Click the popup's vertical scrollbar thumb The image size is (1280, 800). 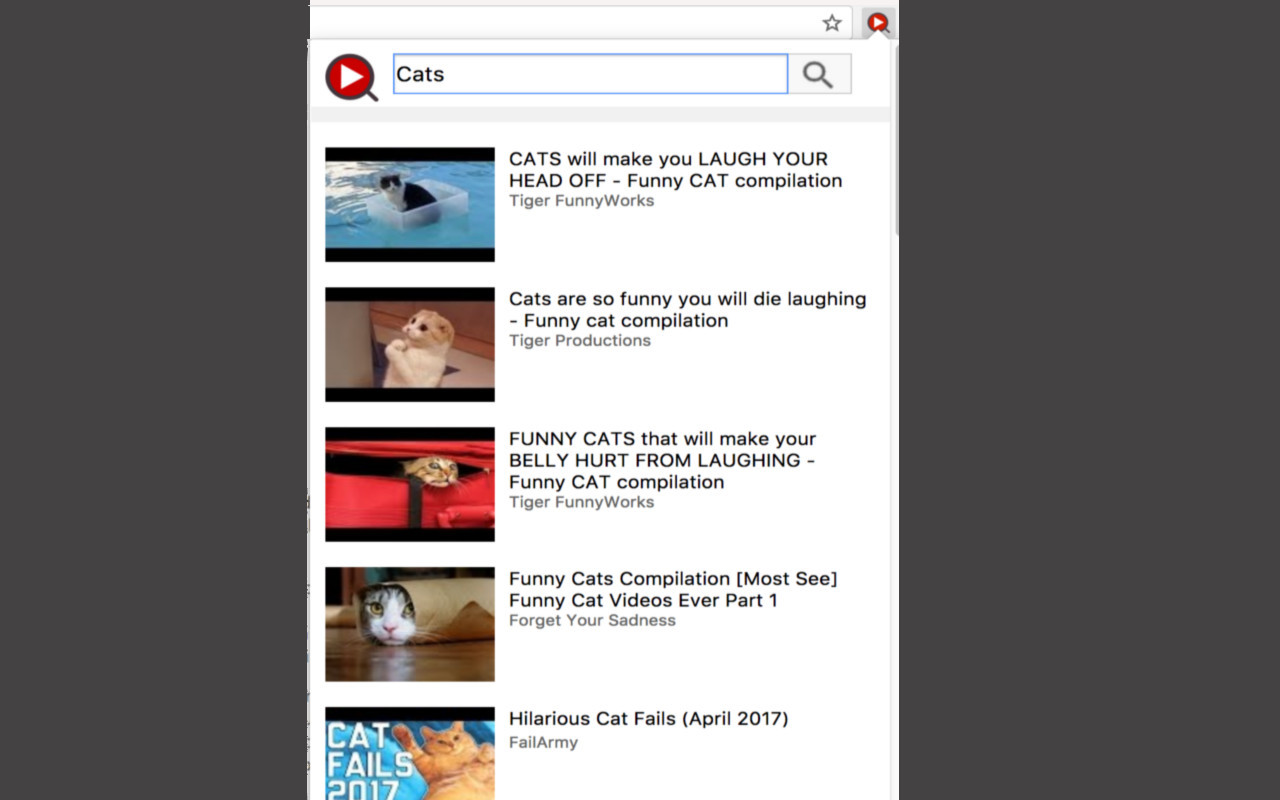coord(895,140)
